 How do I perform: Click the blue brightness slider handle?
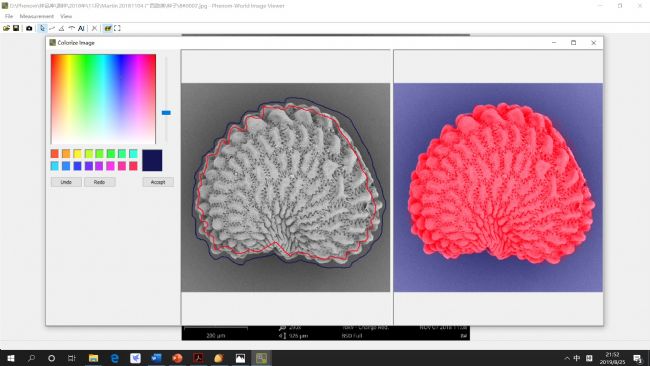pyautogui.click(x=166, y=112)
